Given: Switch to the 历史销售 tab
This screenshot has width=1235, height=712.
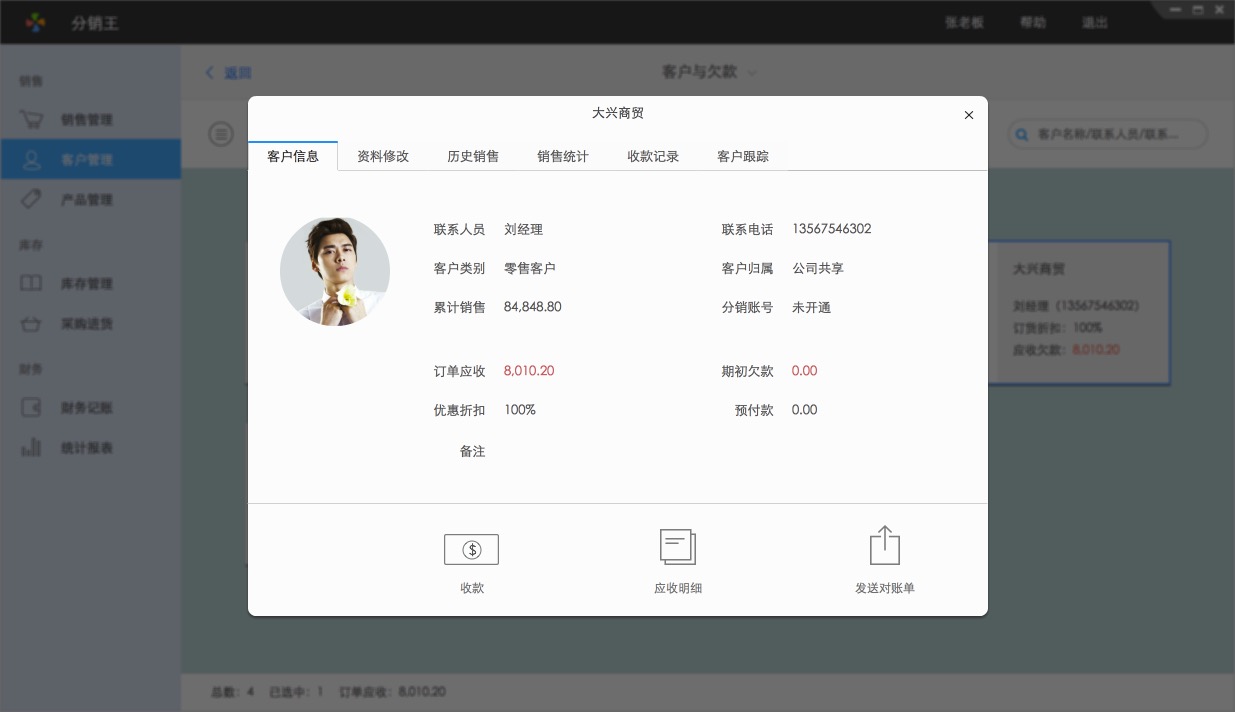Looking at the screenshot, I should (473, 156).
